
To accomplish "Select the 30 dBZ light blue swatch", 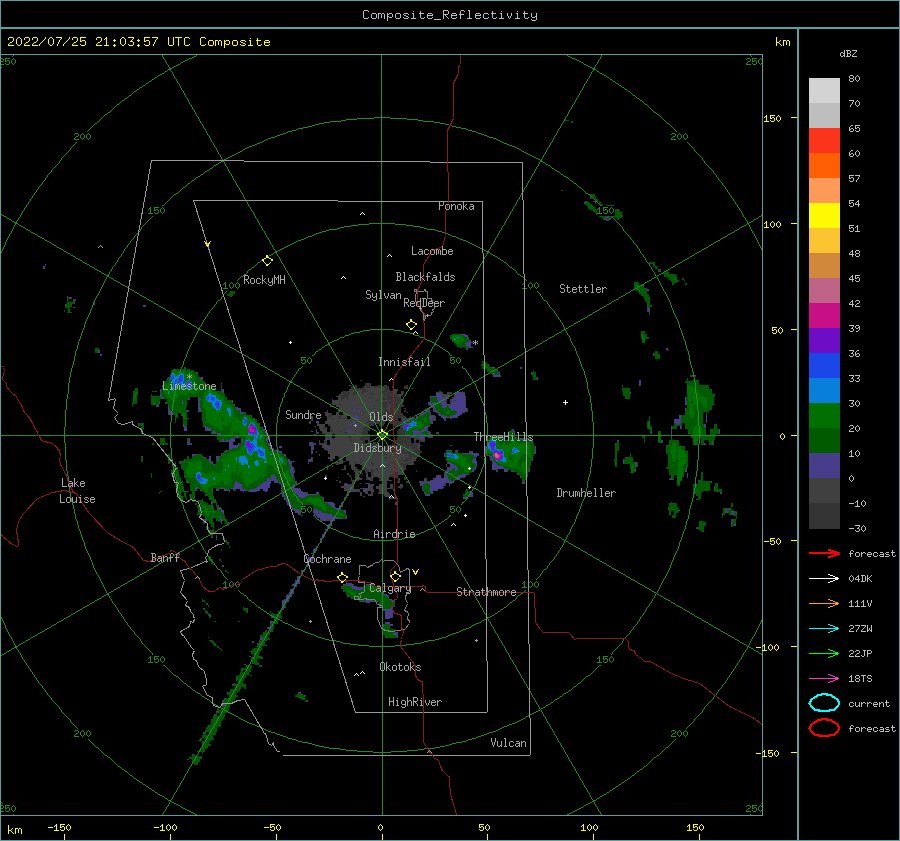I will tap(824, 390).
